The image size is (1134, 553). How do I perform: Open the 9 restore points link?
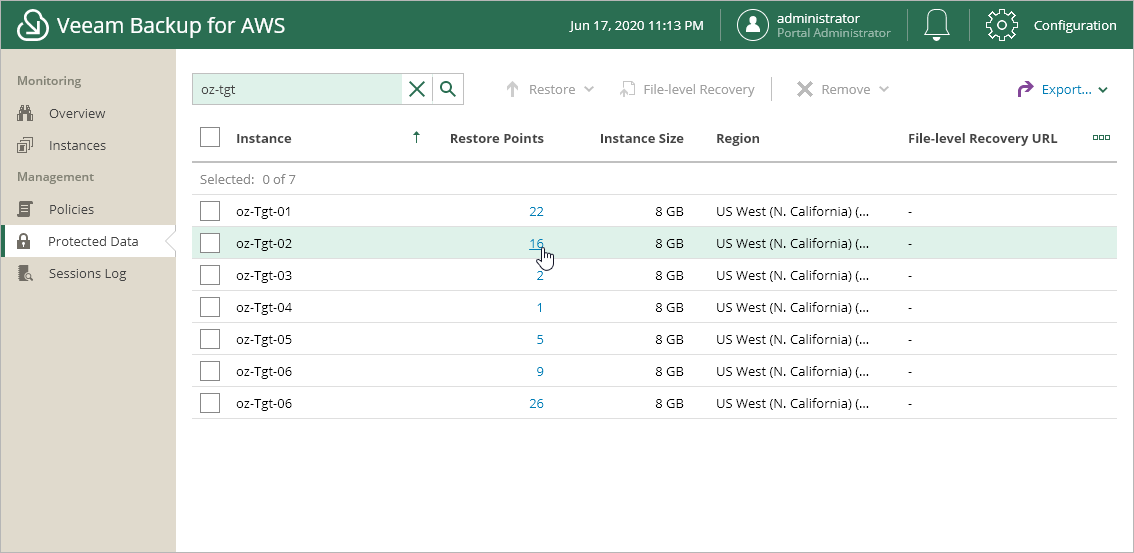click(x=540, y=371)
